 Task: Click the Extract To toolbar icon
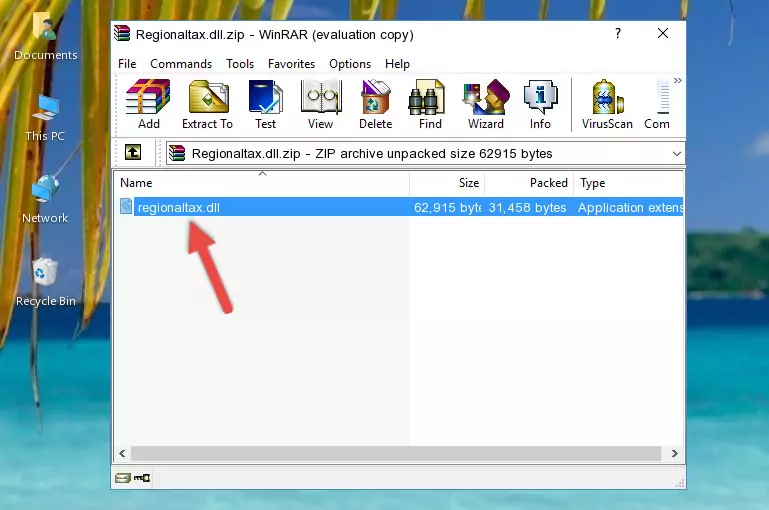pos(207,104)
